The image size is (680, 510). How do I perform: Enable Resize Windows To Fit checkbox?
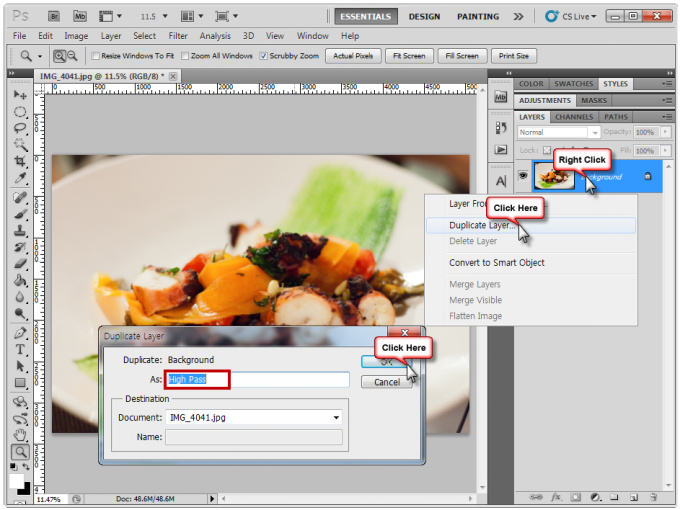96,56
